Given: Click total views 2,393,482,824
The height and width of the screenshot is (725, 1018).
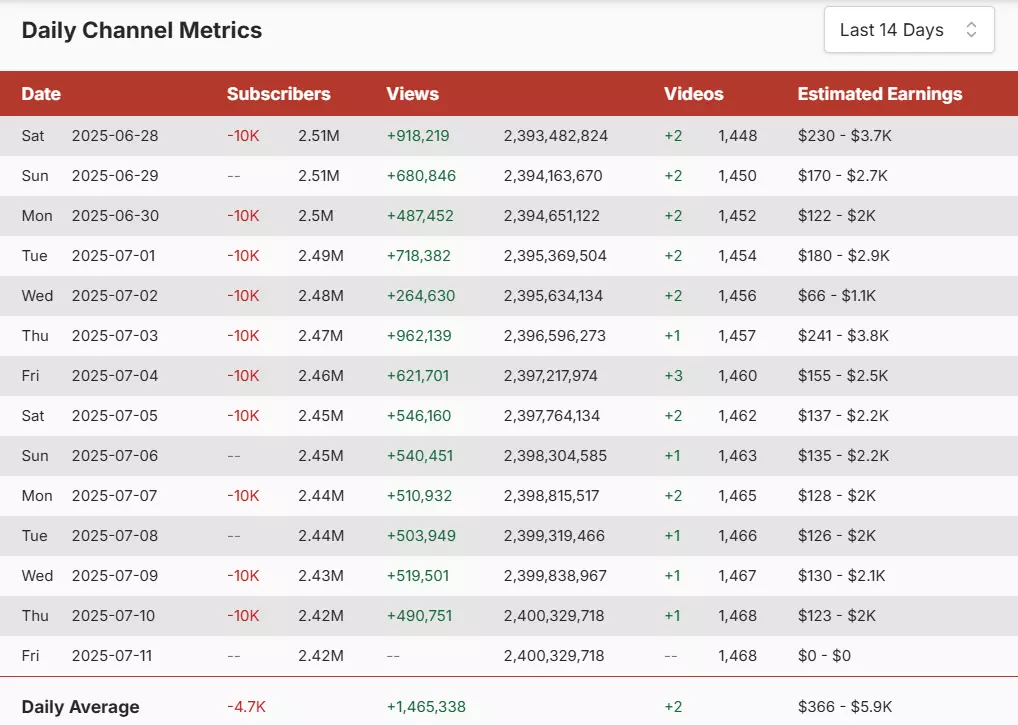Looking at the screenshot, I should [556, 136].
